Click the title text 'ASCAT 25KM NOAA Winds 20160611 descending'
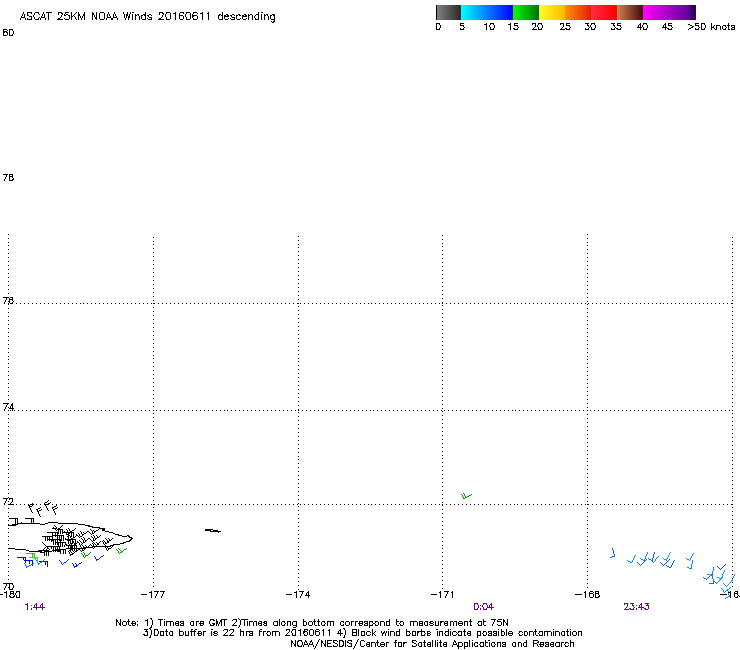Image resolution: width=740 pixels, height=650 pixels. click(147, 16)
